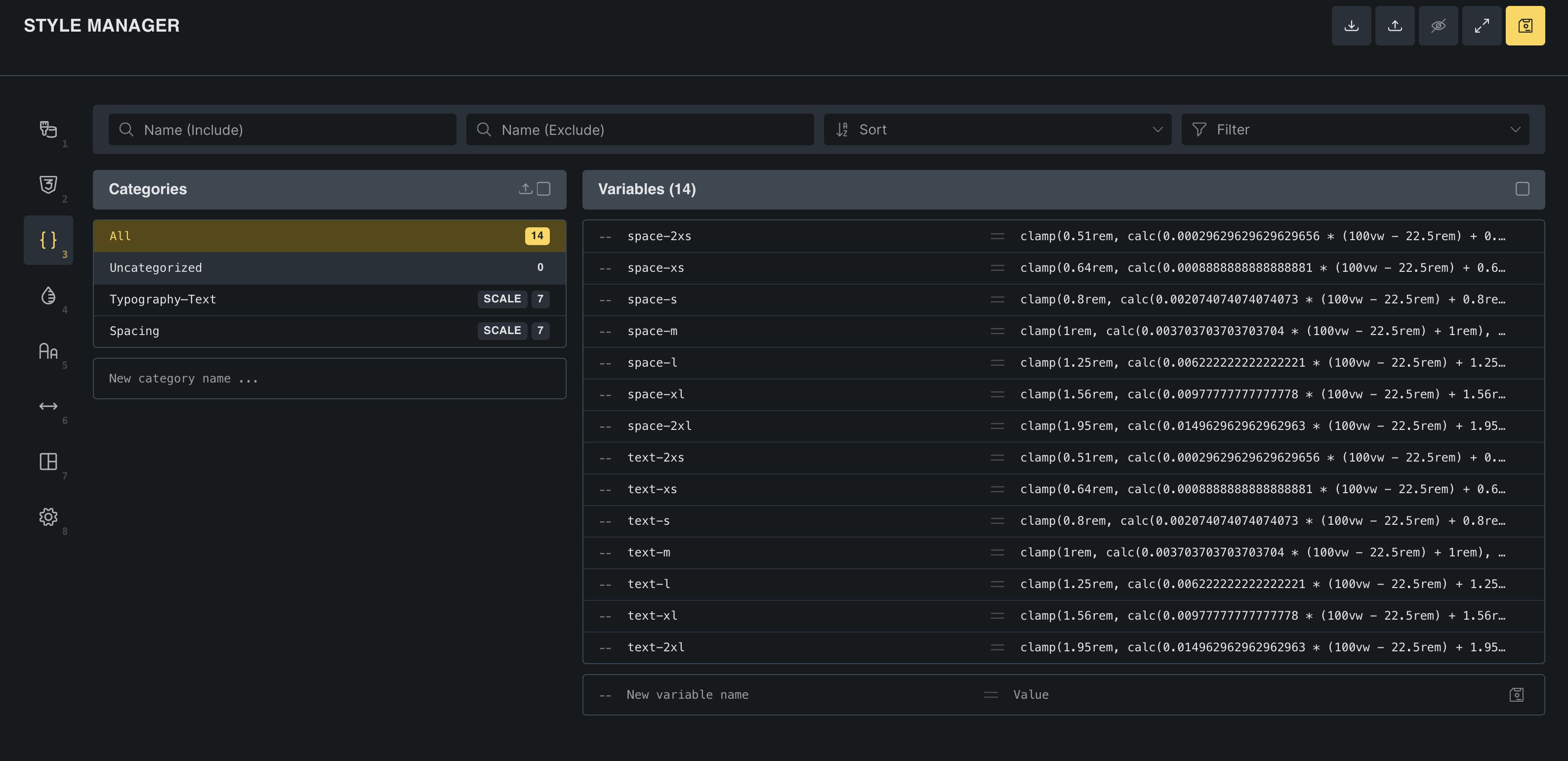Expand the Filter dropdown
Screen dimensions: 1568x761
[x=1355, y=129]
